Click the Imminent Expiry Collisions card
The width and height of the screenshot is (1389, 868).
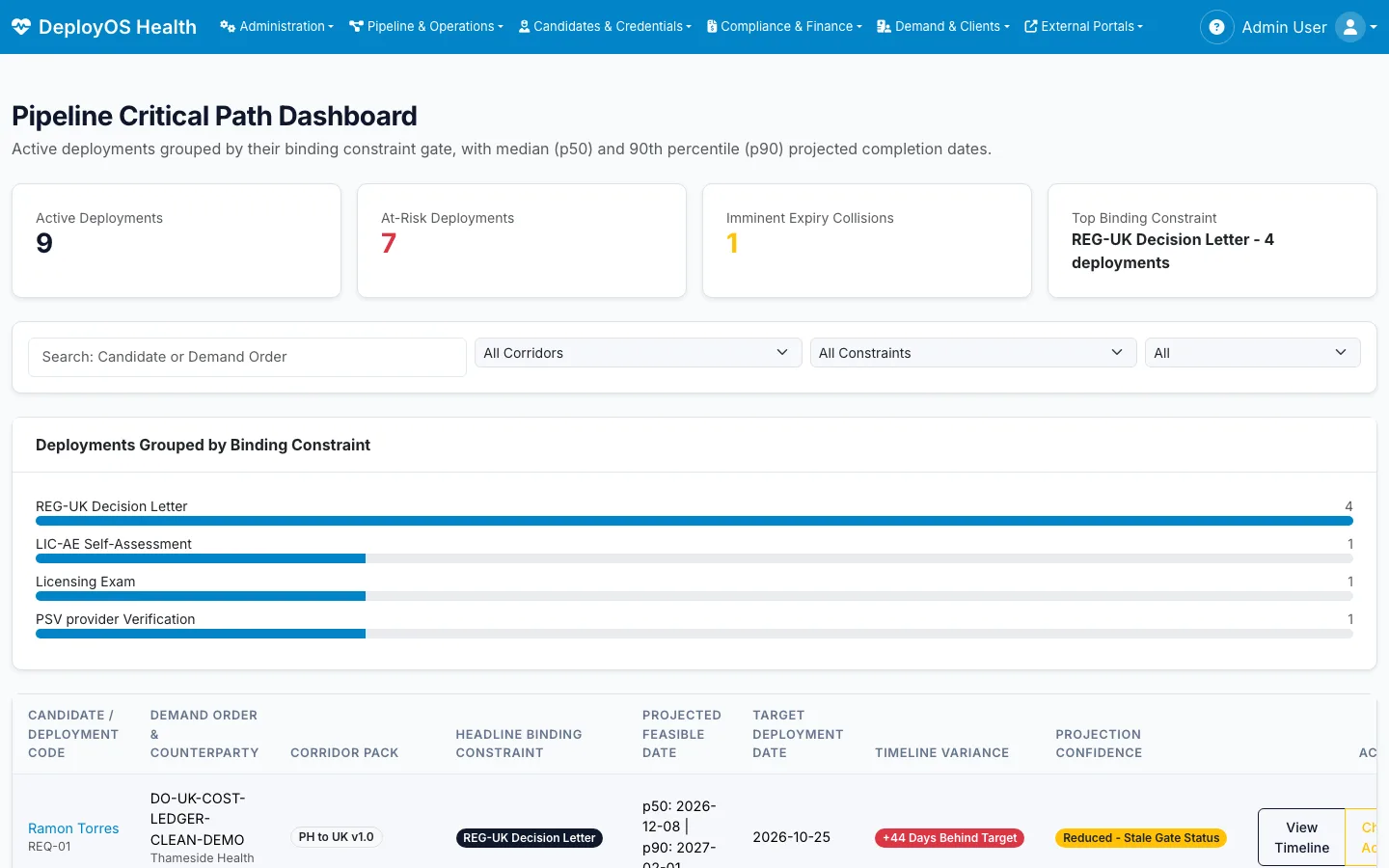pyautogui.click(x=867, y=241)
